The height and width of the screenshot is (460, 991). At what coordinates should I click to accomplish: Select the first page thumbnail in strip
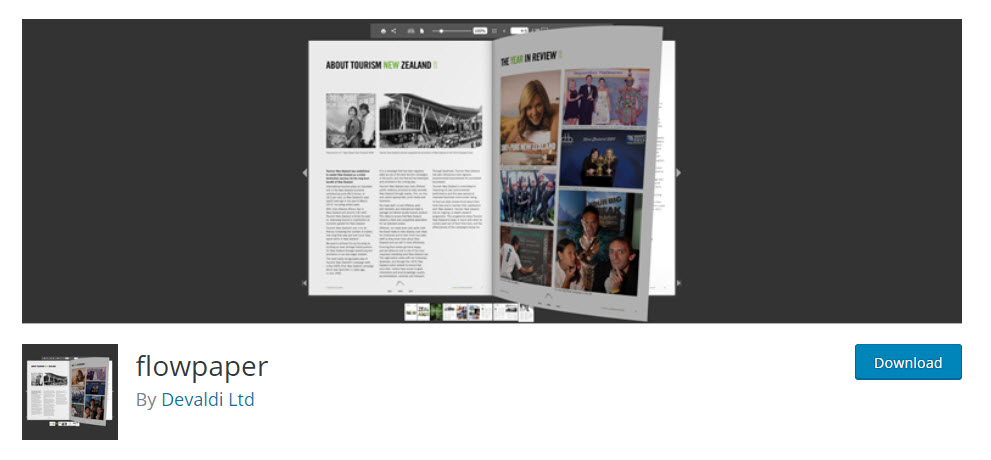pos(411,312)
